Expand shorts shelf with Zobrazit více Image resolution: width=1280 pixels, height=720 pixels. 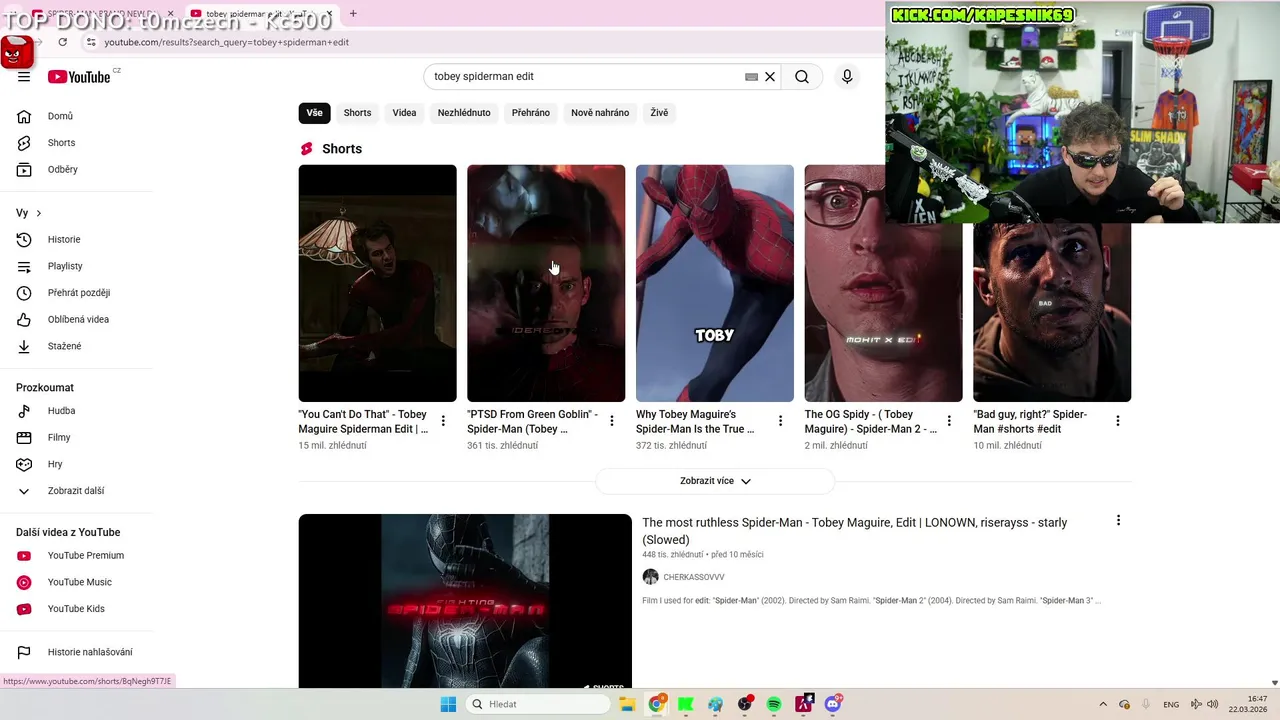[x=715, y=481]
